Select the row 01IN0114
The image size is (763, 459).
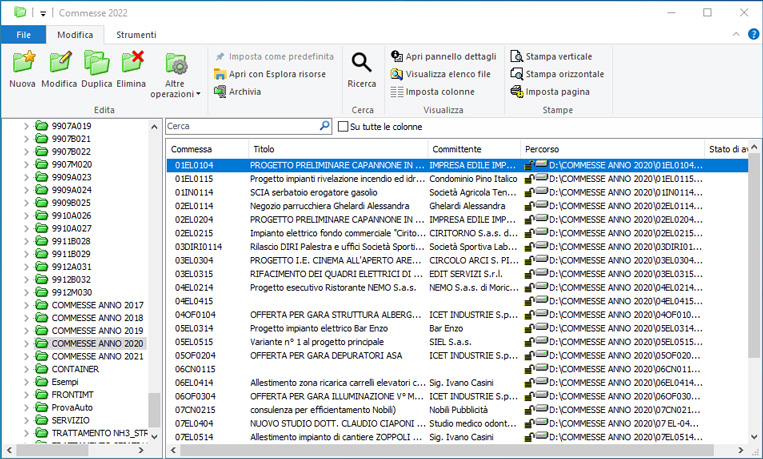point(457,192)
